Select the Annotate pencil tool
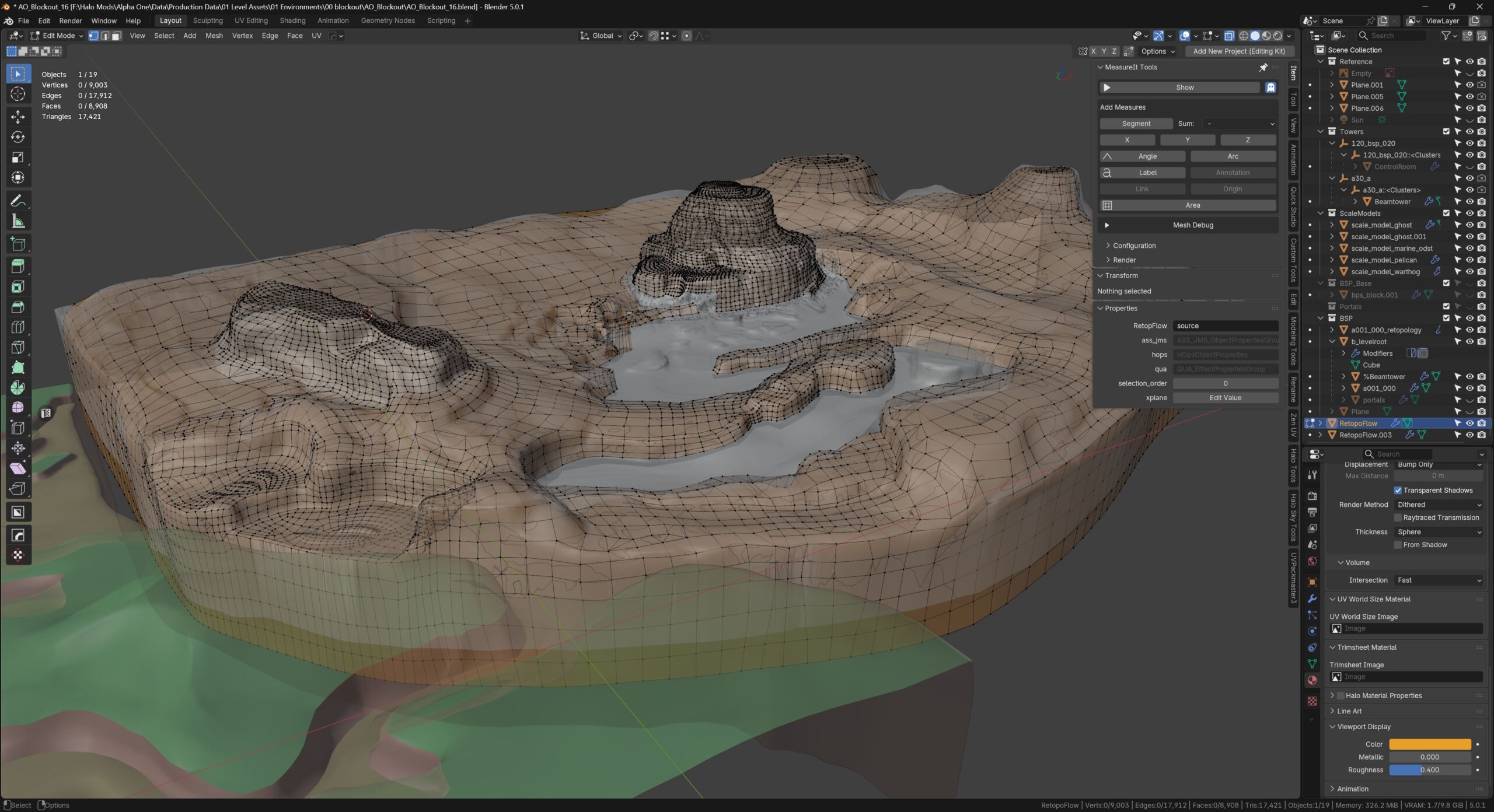 tap(18, 201)
